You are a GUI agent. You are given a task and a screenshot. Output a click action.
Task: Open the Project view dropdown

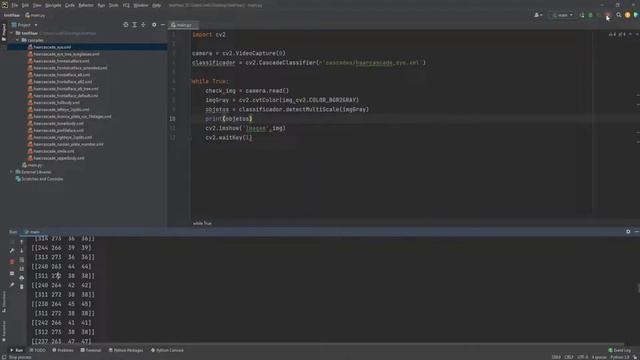point(25,25)
